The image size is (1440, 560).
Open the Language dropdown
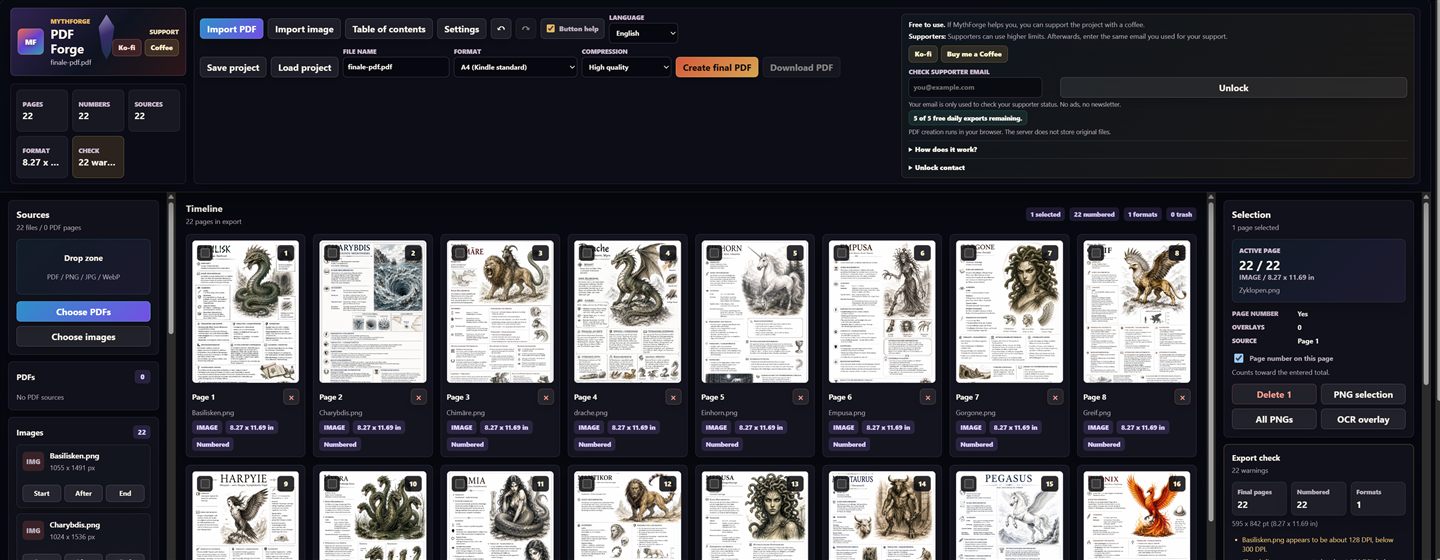point(643,33)
